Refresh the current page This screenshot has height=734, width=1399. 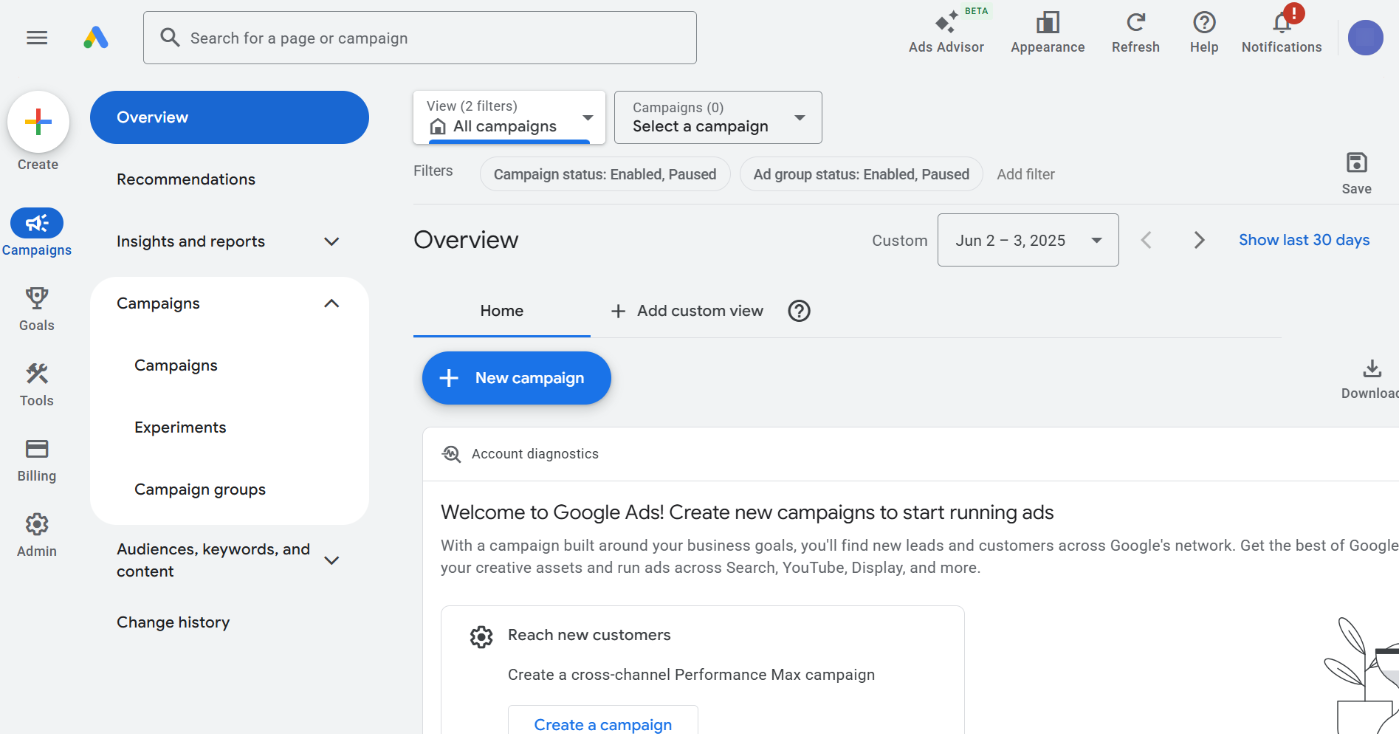pyautogui.click(x=1135, y=30)
